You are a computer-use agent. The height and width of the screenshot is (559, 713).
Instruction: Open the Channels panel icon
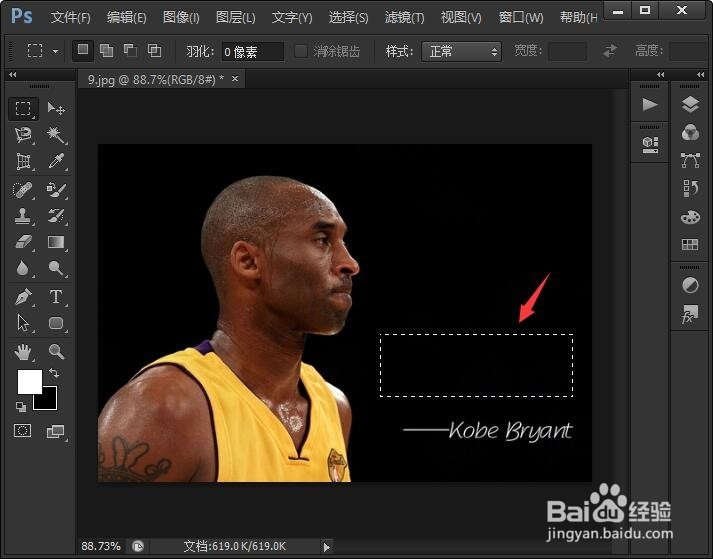(x=690, y=132)
